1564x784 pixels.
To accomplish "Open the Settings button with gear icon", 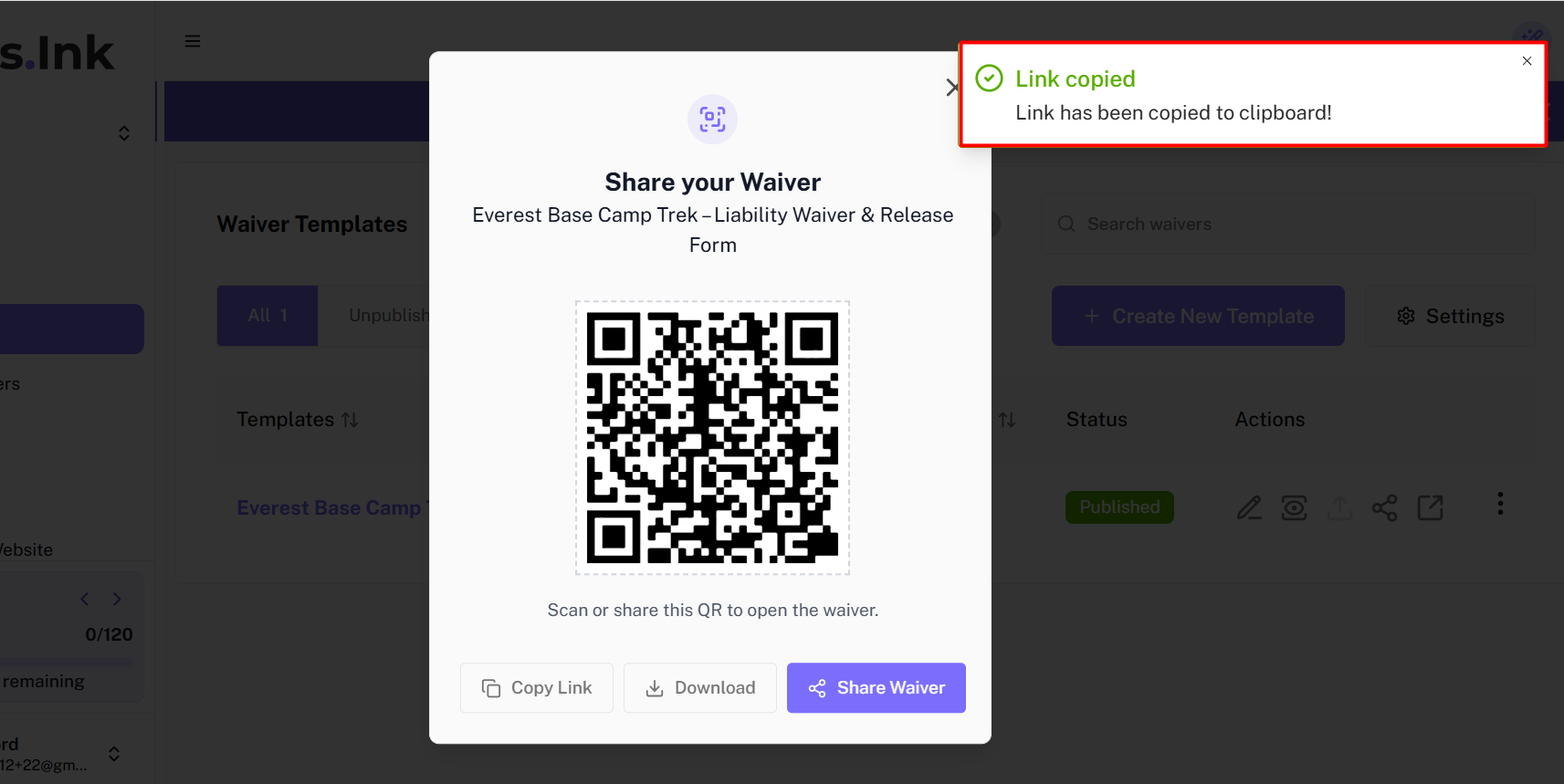I will (x=1450, y=317).
